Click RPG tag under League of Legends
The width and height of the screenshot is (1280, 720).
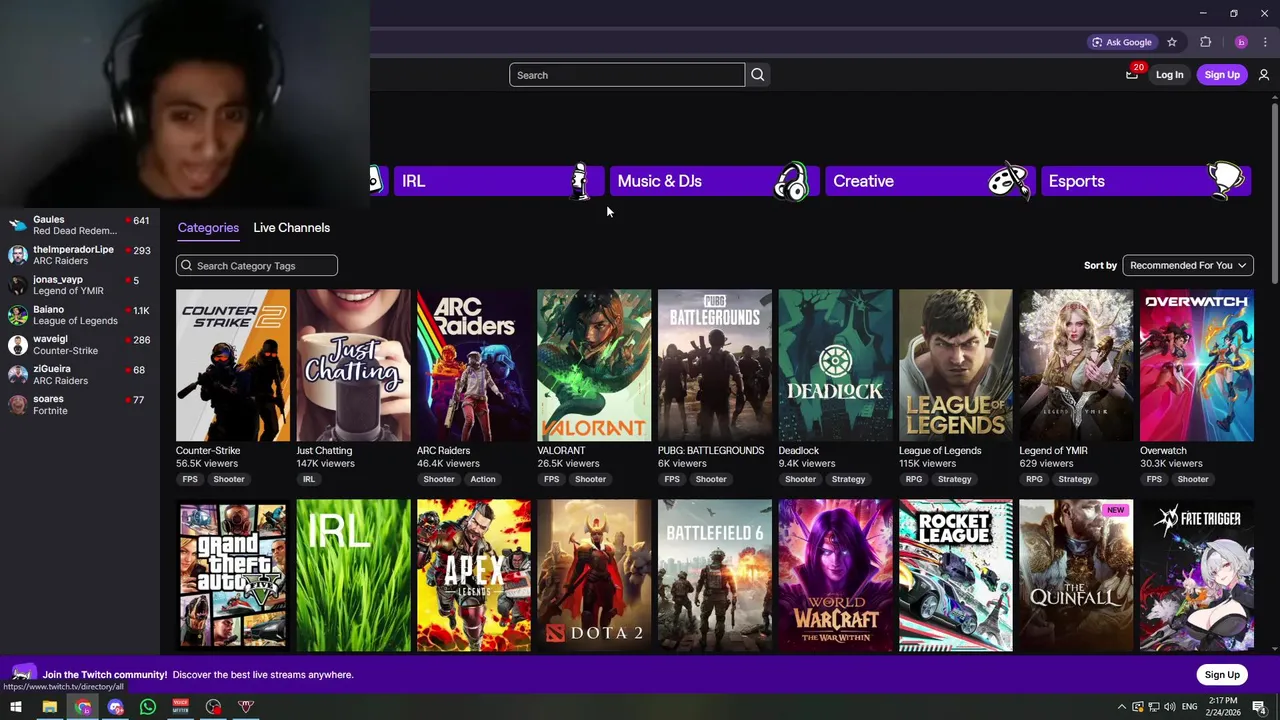[x=914, y=479]
